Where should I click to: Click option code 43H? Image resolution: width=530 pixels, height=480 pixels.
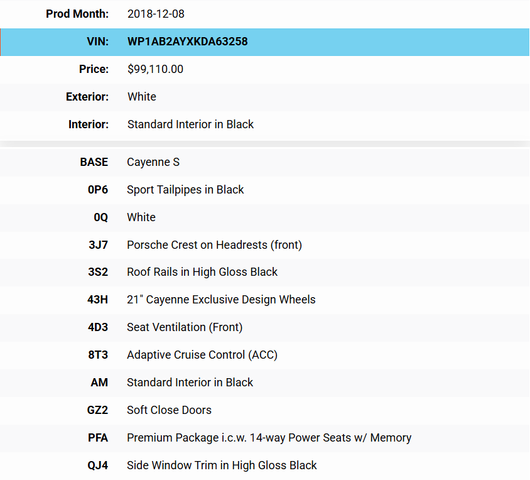tap(97, 300)
